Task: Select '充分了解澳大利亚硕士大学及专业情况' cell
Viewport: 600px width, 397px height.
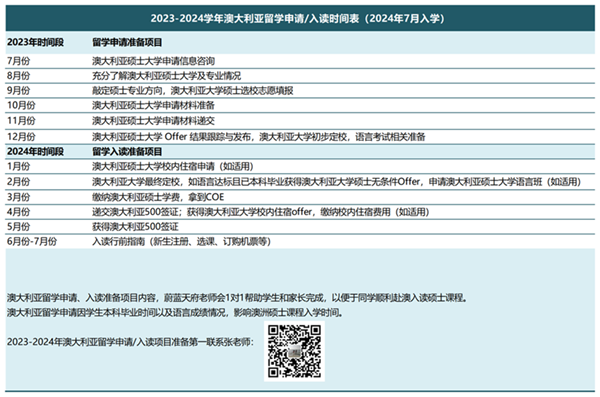Action: coord(166,75)
